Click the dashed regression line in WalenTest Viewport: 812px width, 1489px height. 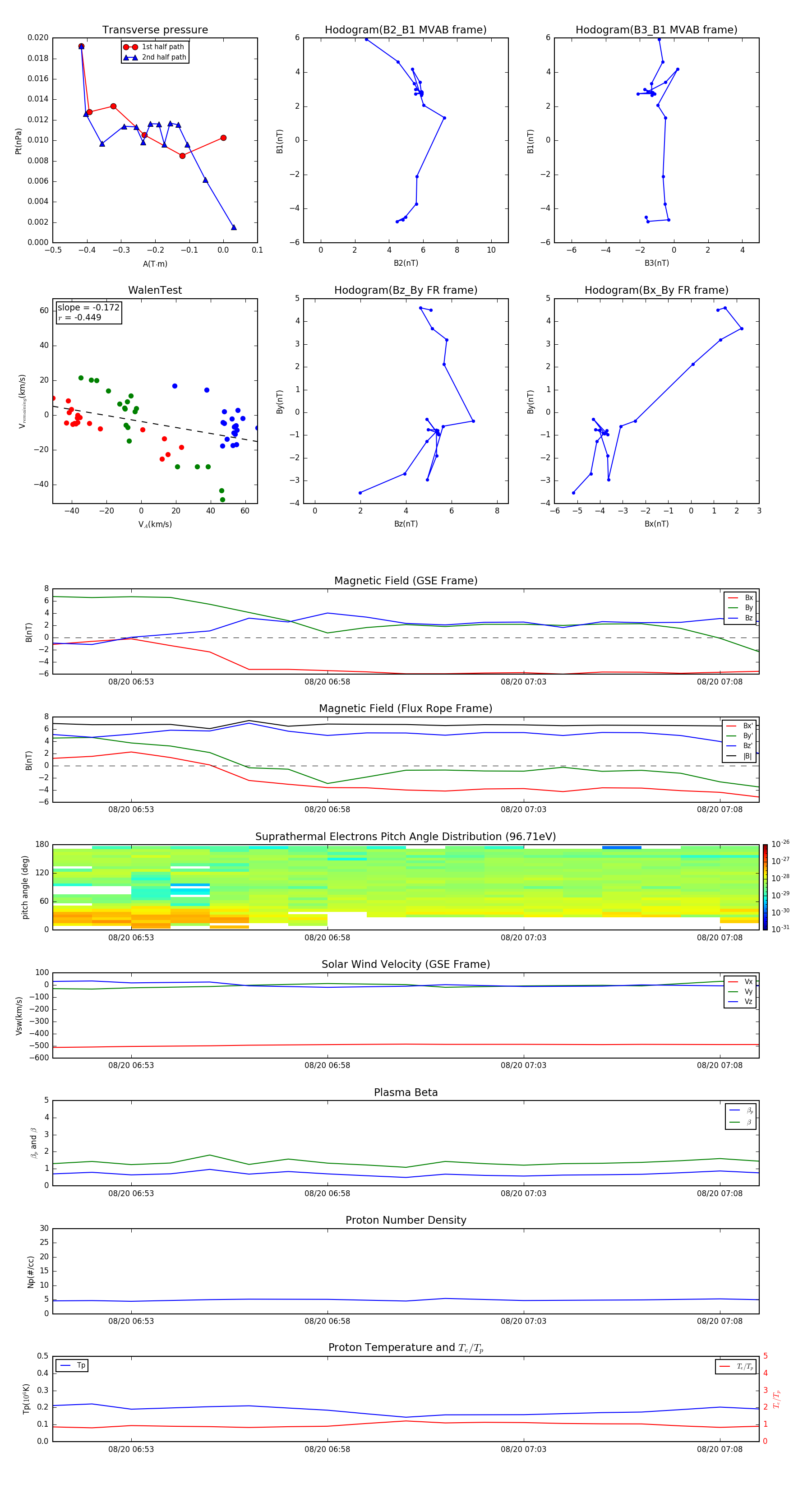(155, 424)
